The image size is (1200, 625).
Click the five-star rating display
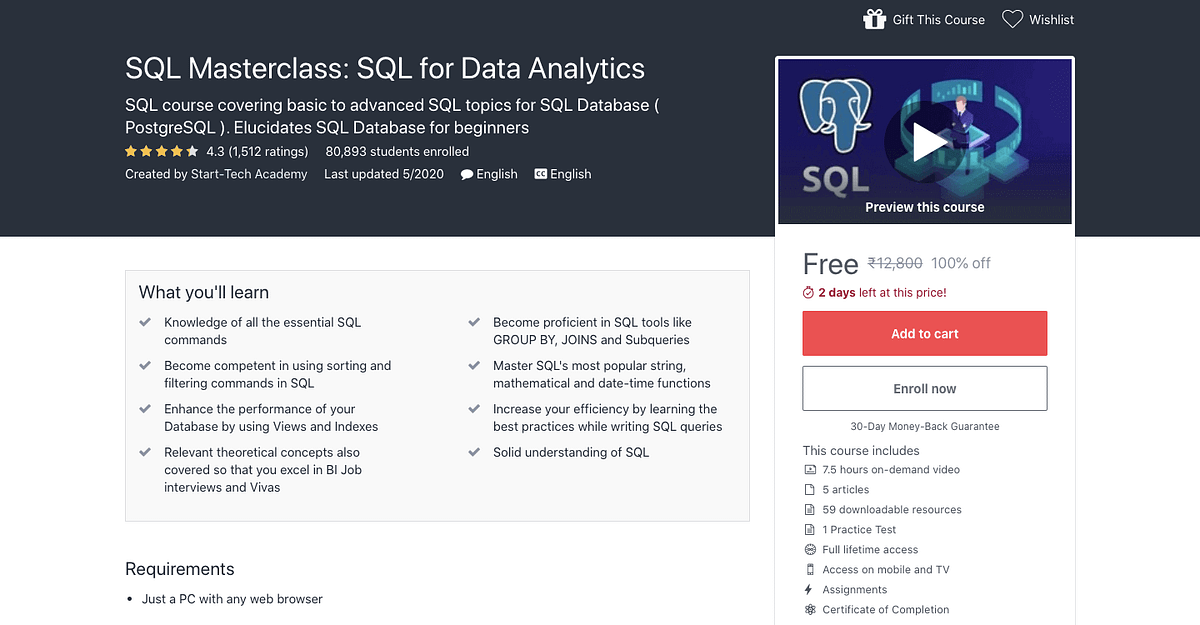pyautogui.click(x=161, y=151)
